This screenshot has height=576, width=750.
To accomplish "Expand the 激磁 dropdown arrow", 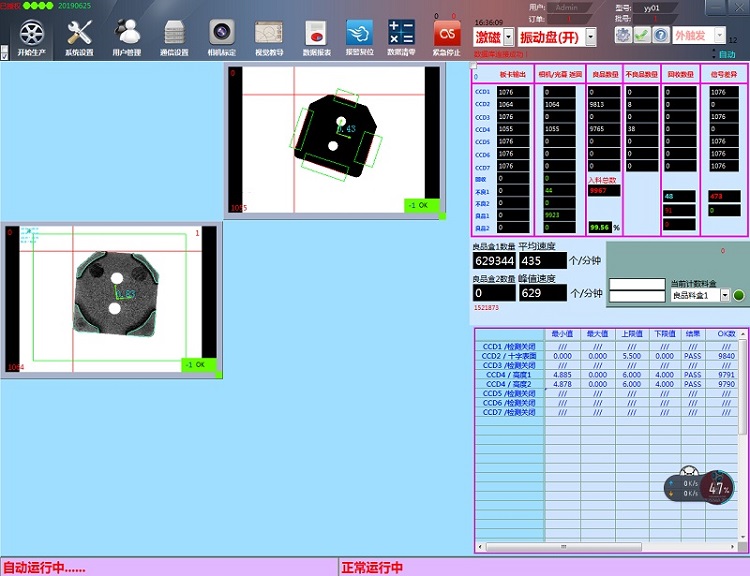I will click(508, 37).
